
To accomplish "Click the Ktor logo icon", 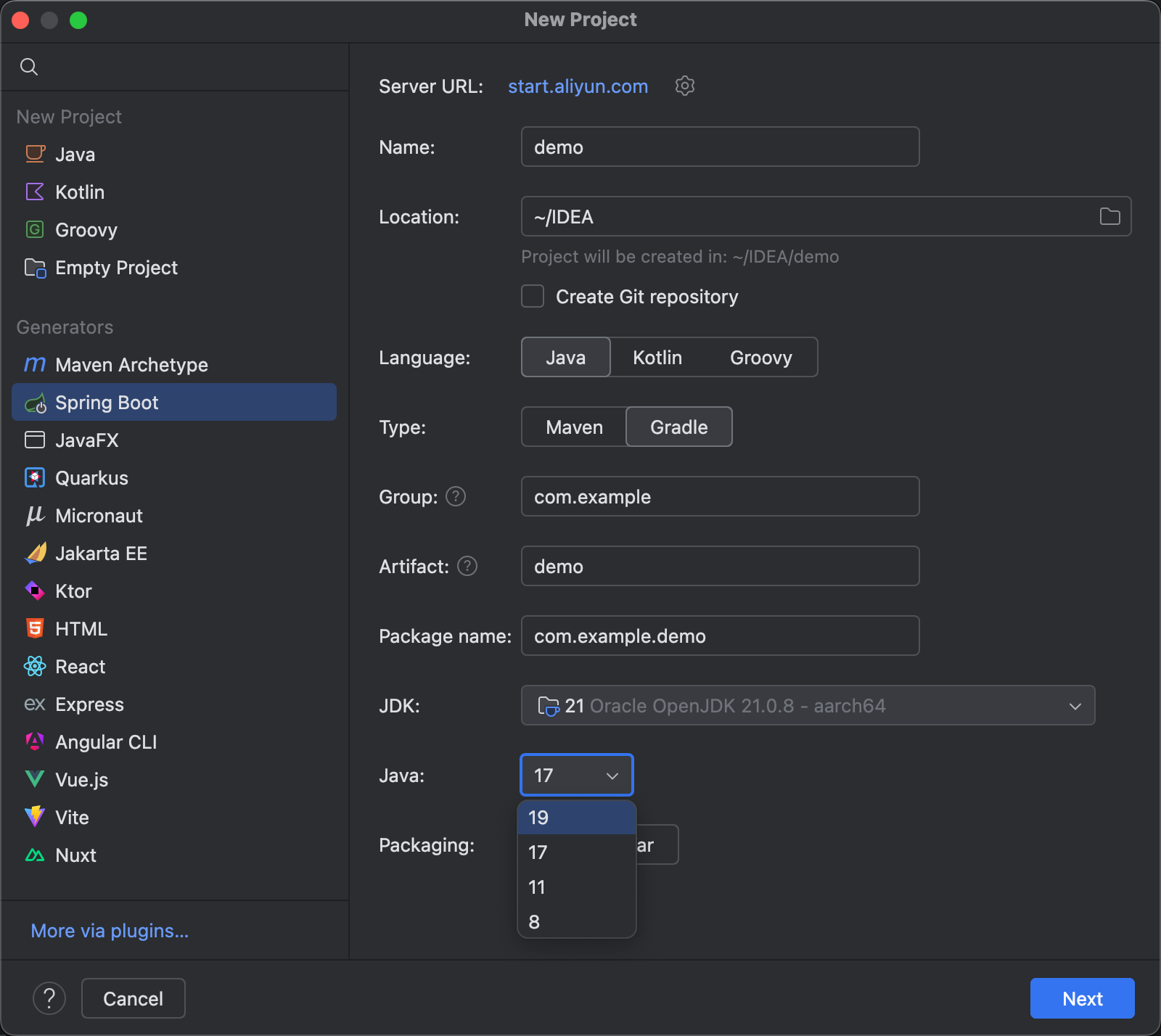I will tap(35, 591).
